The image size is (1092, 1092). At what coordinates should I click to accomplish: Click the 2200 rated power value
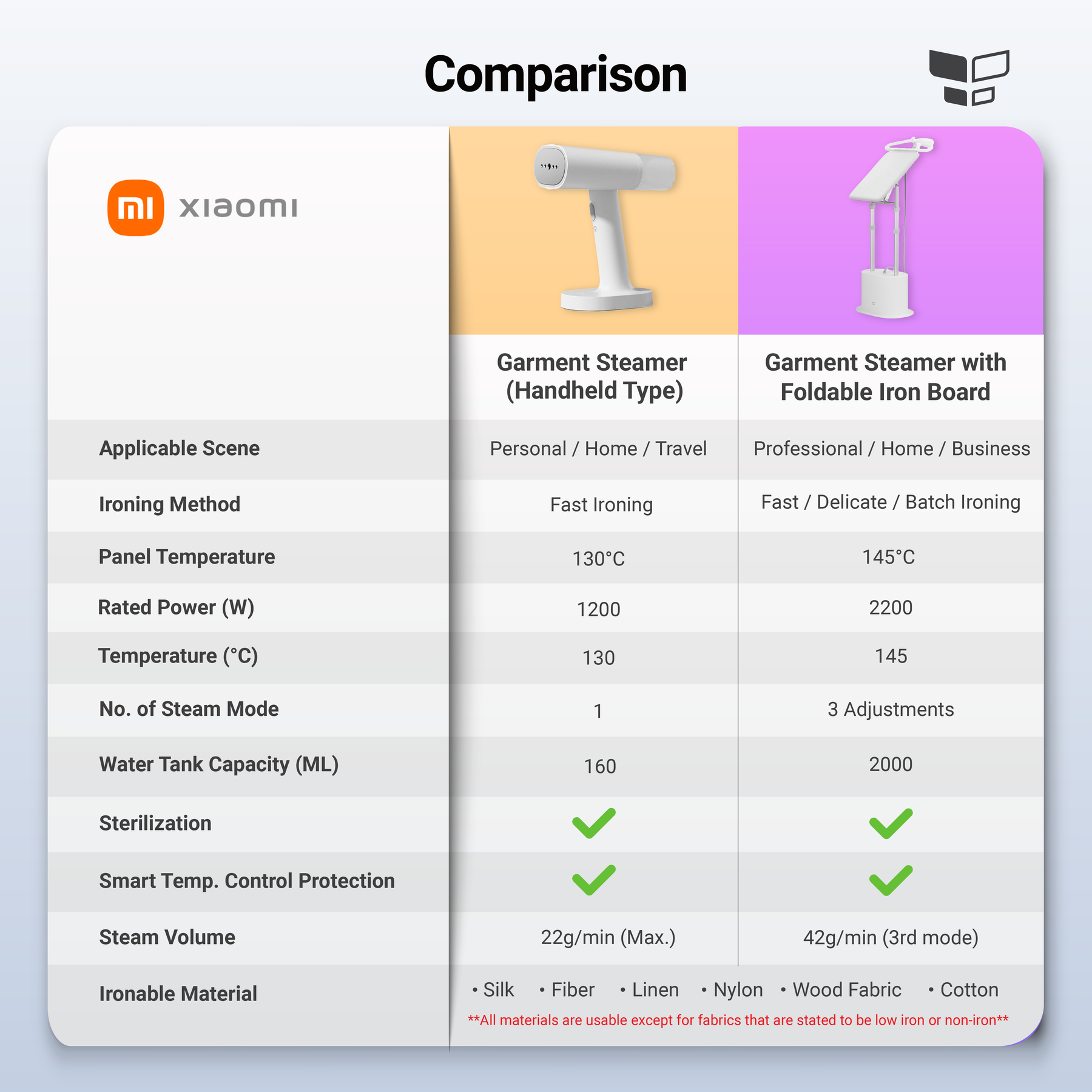(891, 607)
